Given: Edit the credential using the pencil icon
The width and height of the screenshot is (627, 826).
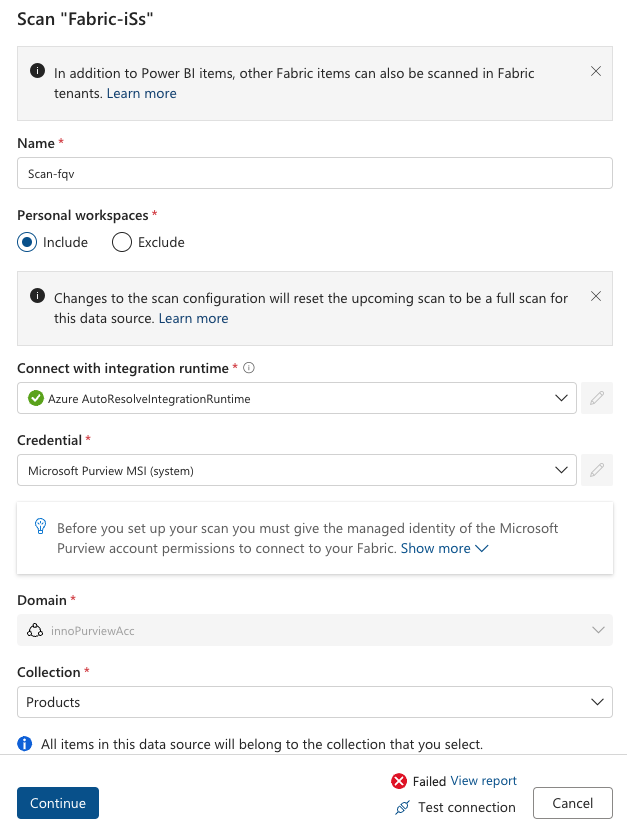Looking at the screenshot, I should pyautogui.click(x=597, y=470).
